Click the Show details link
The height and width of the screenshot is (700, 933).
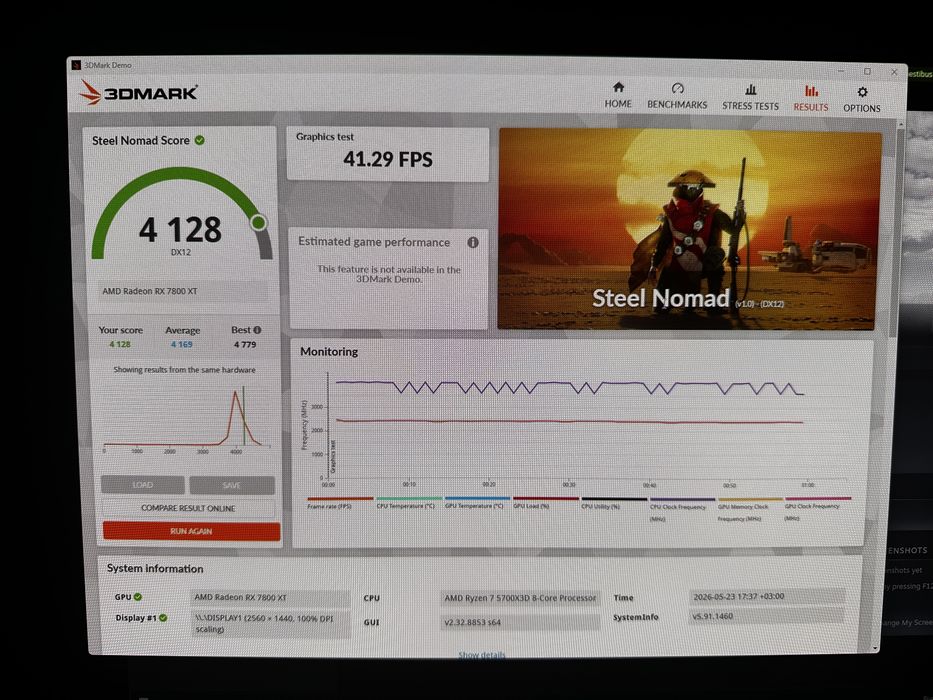(481, 655)
